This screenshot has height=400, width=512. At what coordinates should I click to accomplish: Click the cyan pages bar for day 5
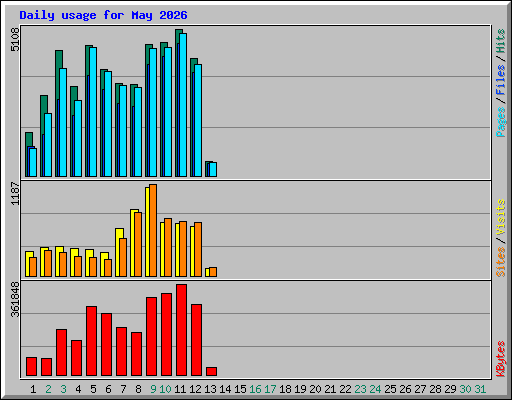tap(93, 112)
